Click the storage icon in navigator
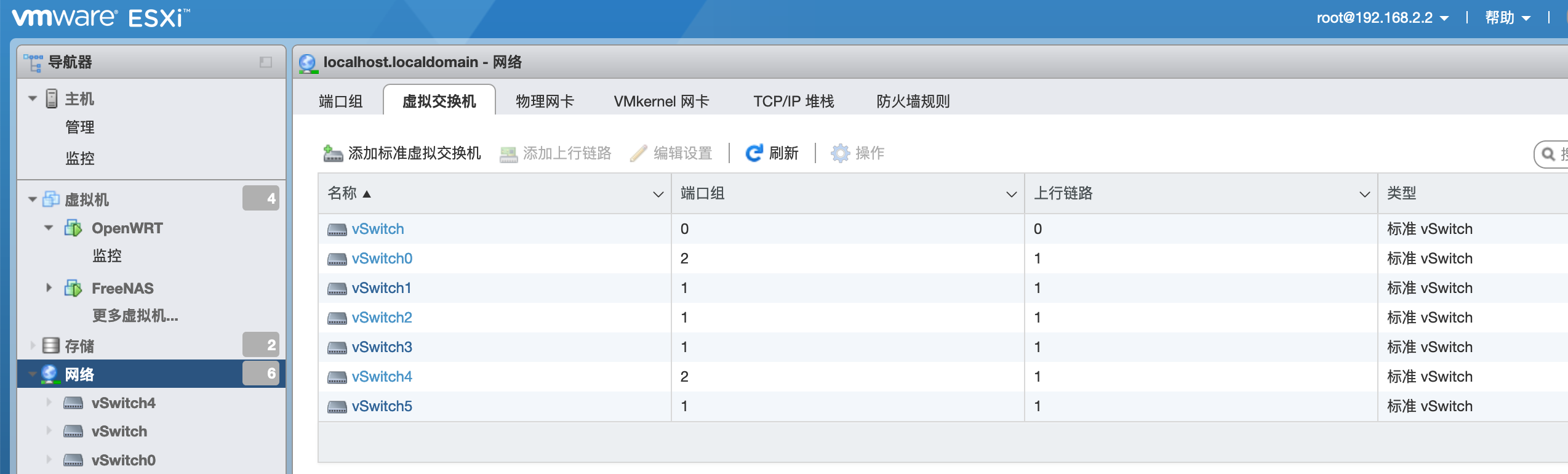1568x474 pixels. coord(51,346)
